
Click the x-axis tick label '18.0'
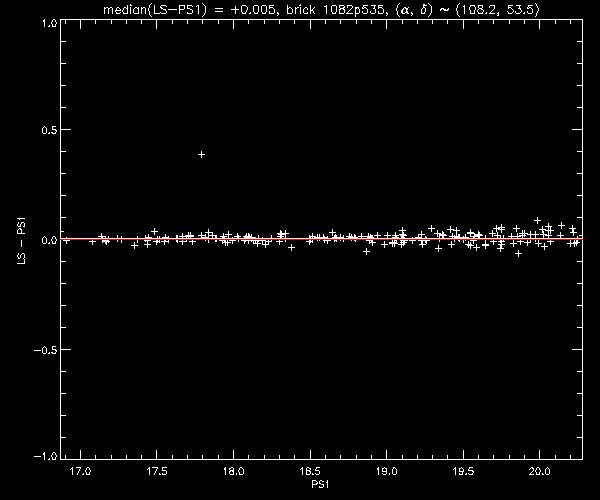point(233,471)
